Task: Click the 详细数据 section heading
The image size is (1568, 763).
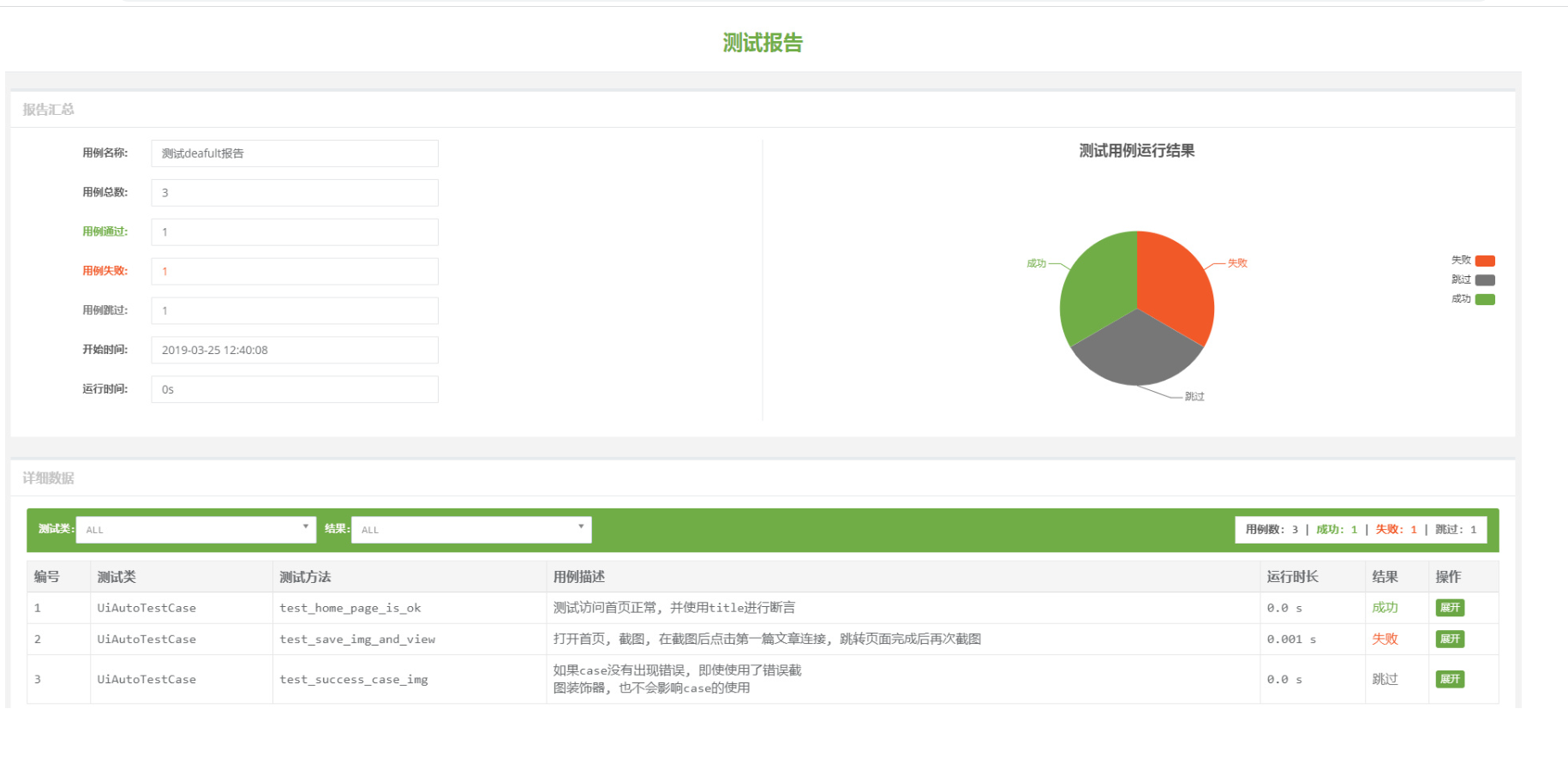Action: click(48, 478)
